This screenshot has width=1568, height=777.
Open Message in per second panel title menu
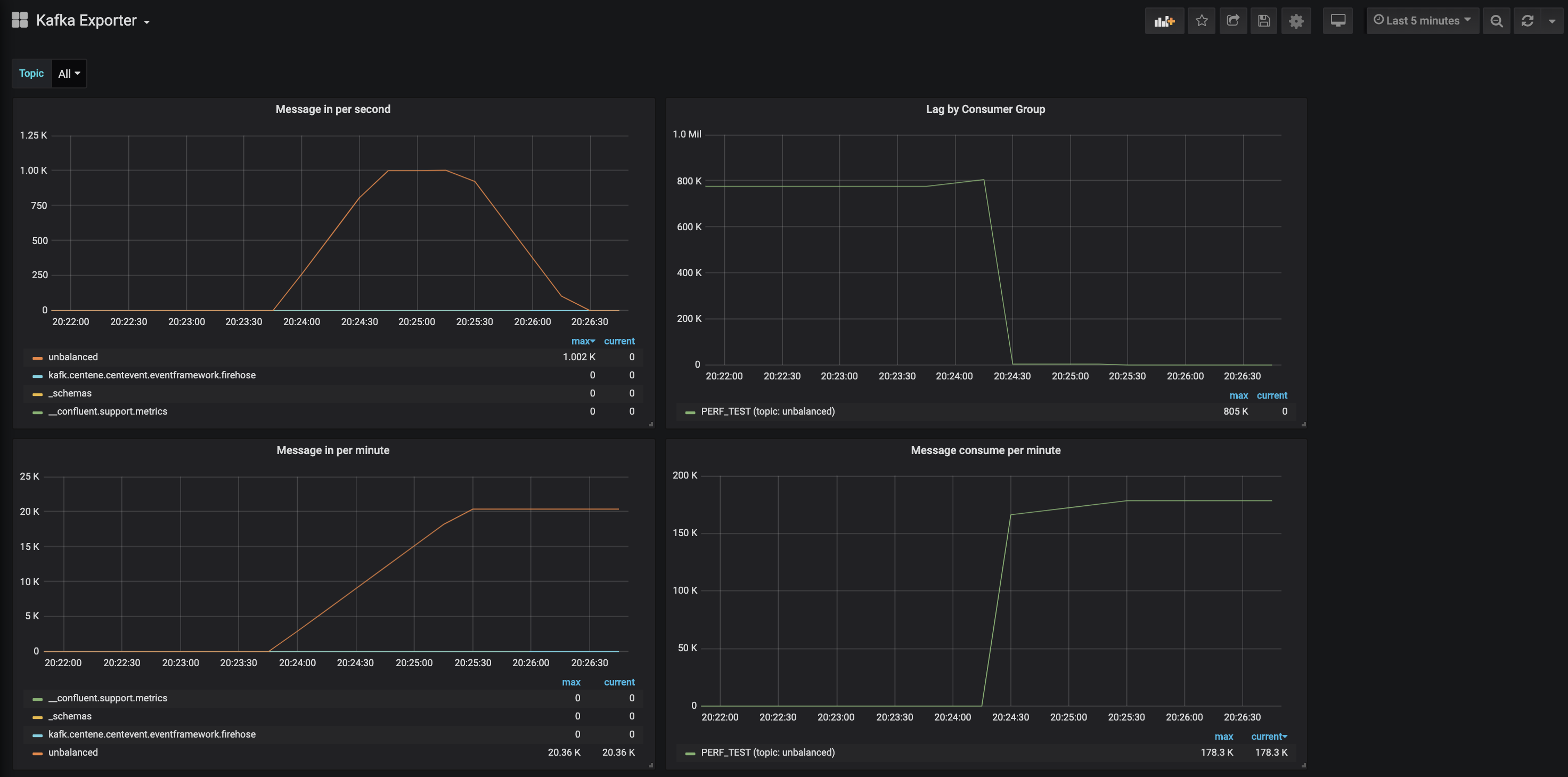(332, 109)
